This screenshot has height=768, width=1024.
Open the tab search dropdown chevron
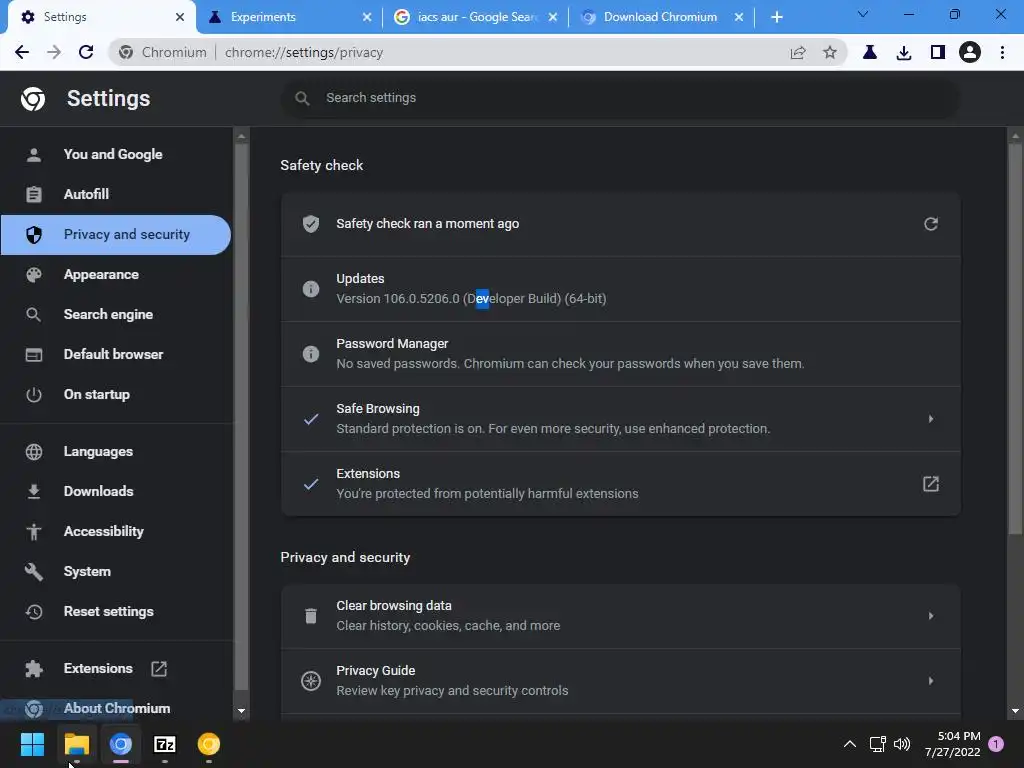862,14
